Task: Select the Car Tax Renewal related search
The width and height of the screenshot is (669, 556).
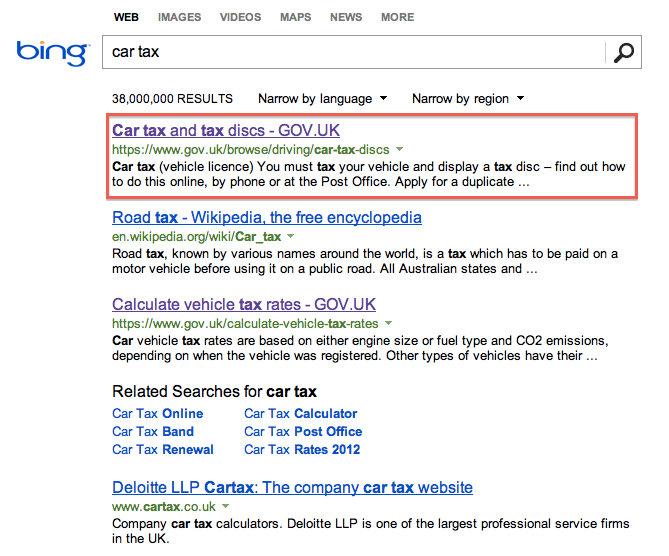Action: point(163,449)
